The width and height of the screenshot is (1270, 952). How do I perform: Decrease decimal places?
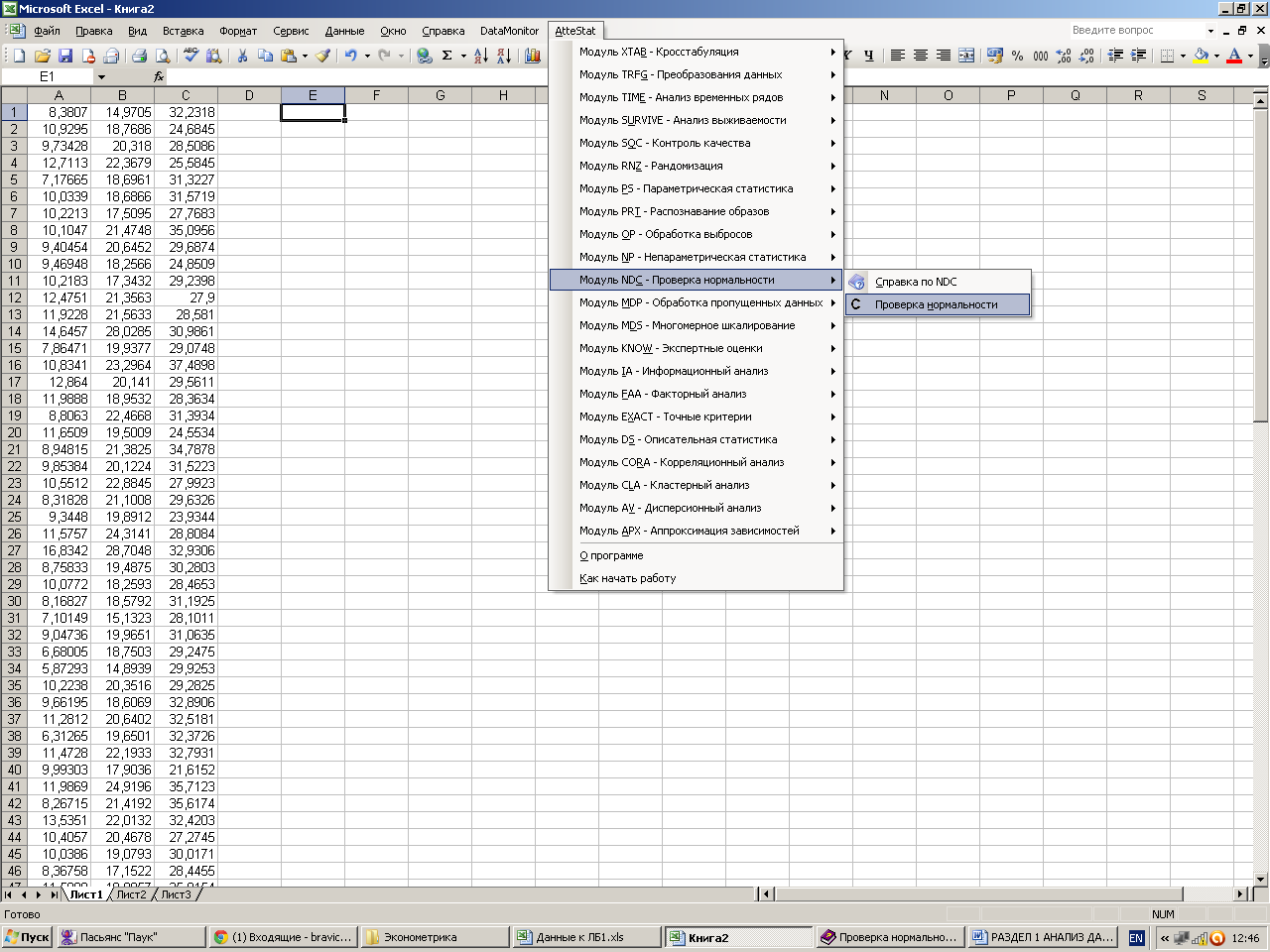coord(1086,56)
